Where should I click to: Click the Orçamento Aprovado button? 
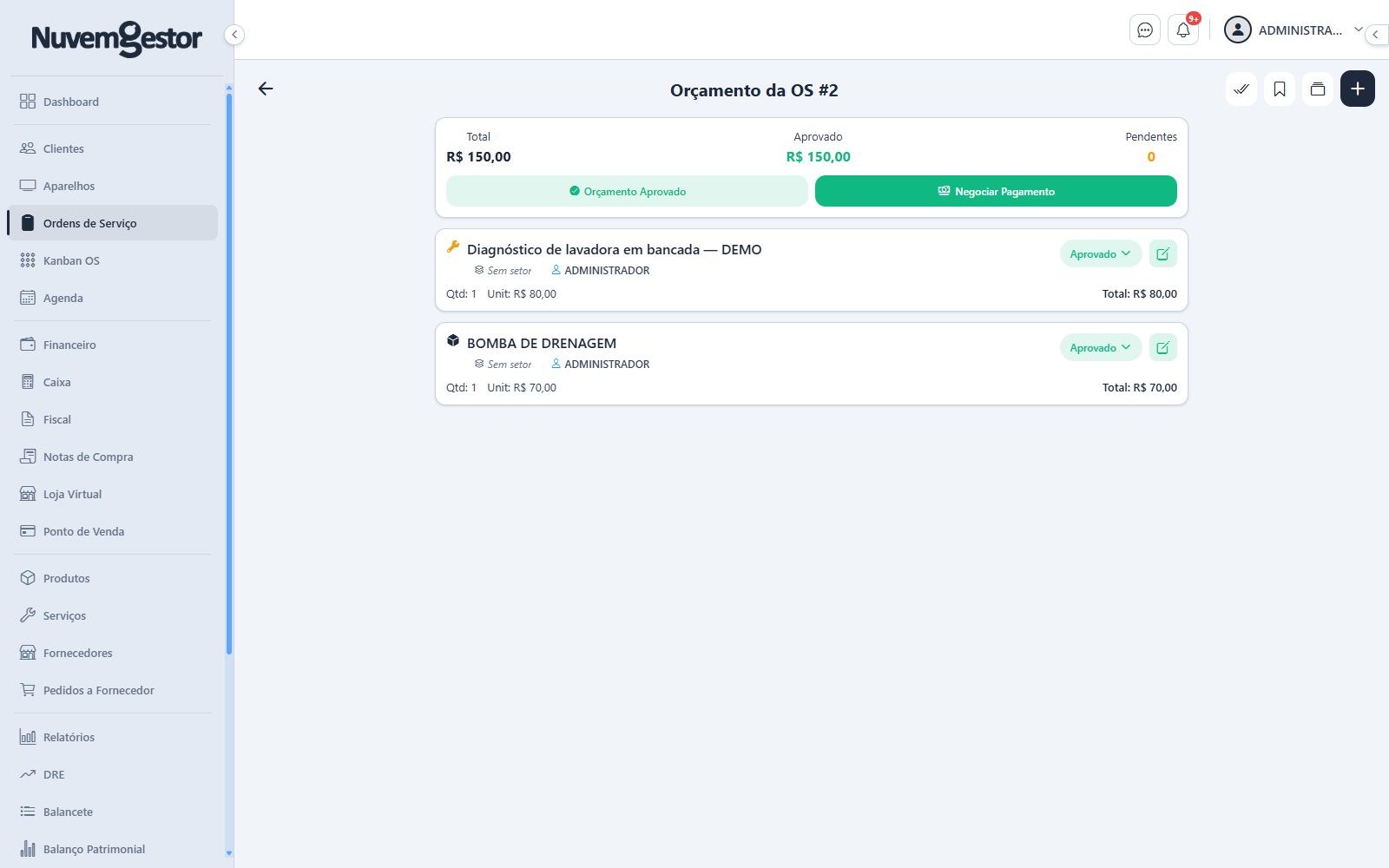pos(627,191)
